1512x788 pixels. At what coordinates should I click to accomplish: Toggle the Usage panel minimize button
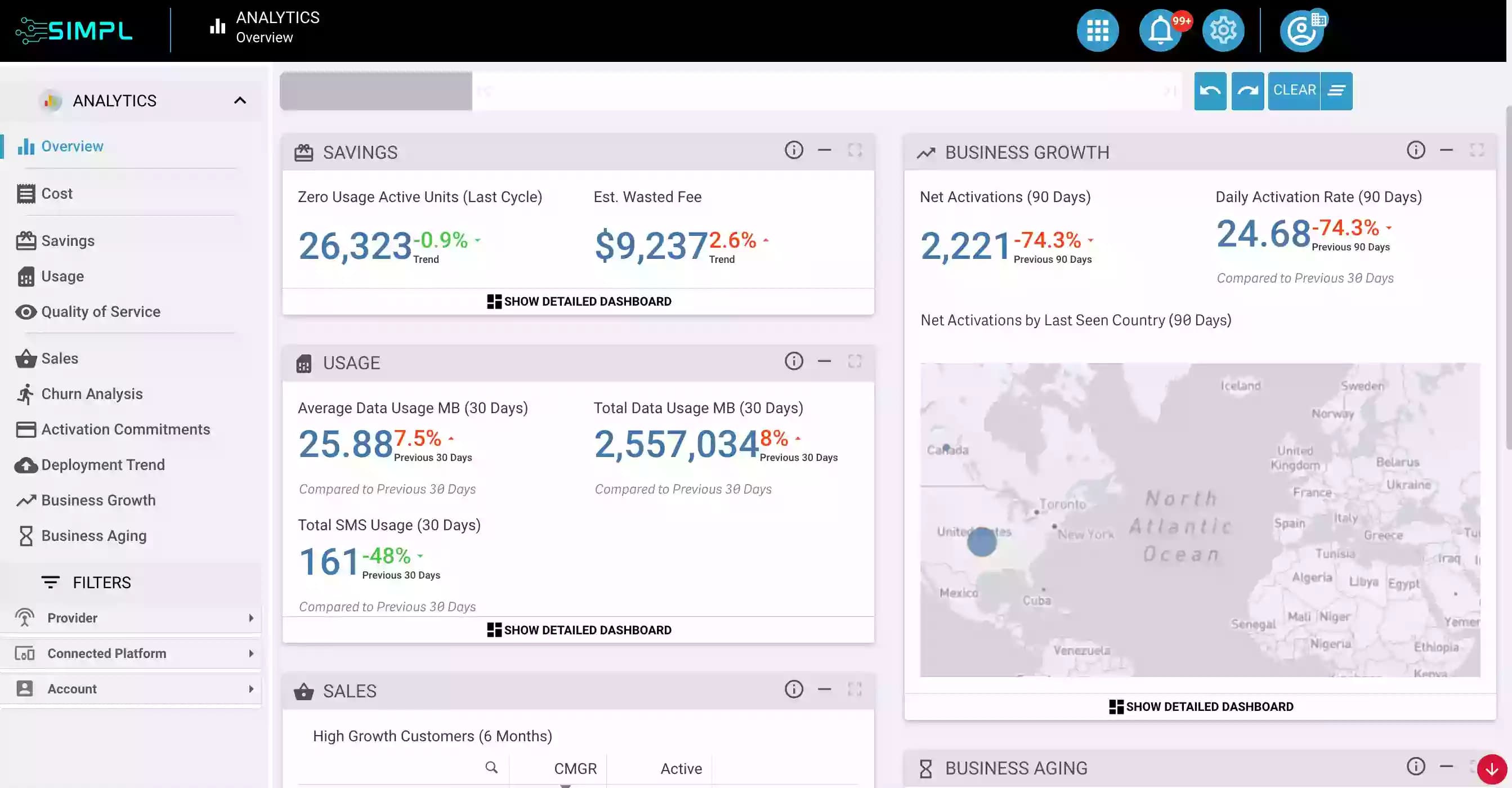(824, 361)
